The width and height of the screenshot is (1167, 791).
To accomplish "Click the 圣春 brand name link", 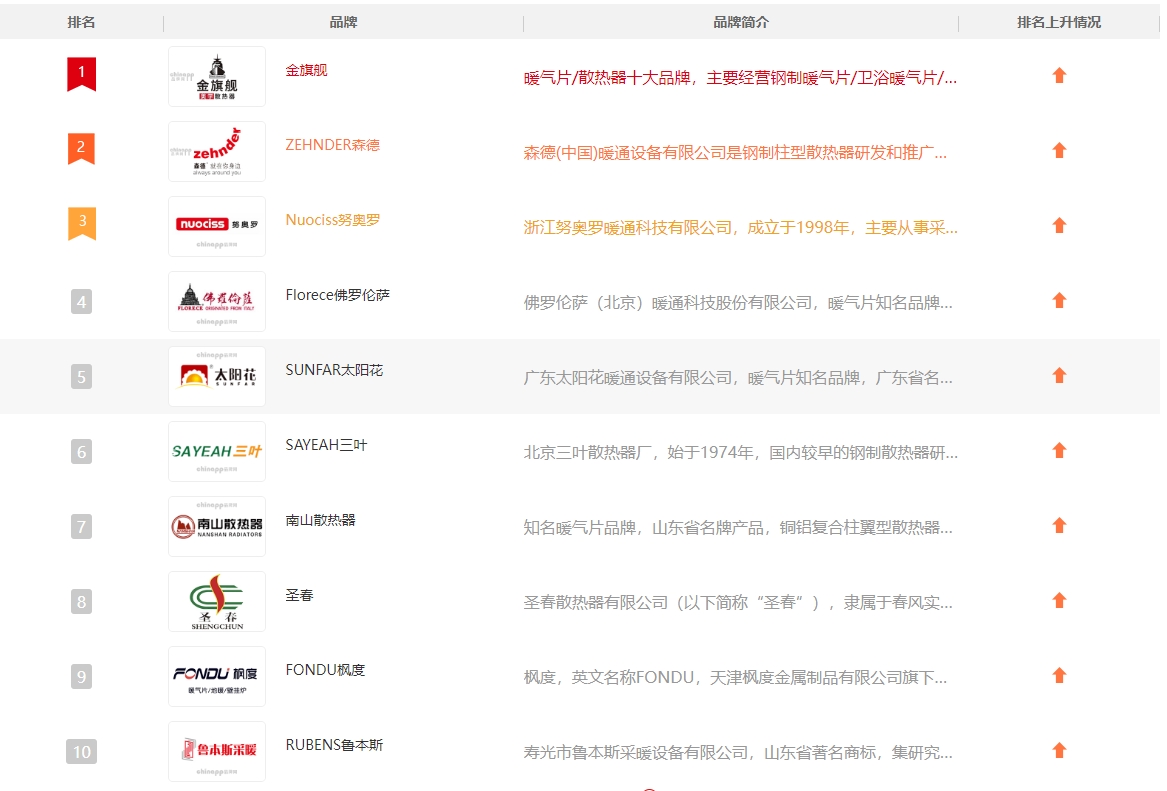I will click(x=299, y=595).
